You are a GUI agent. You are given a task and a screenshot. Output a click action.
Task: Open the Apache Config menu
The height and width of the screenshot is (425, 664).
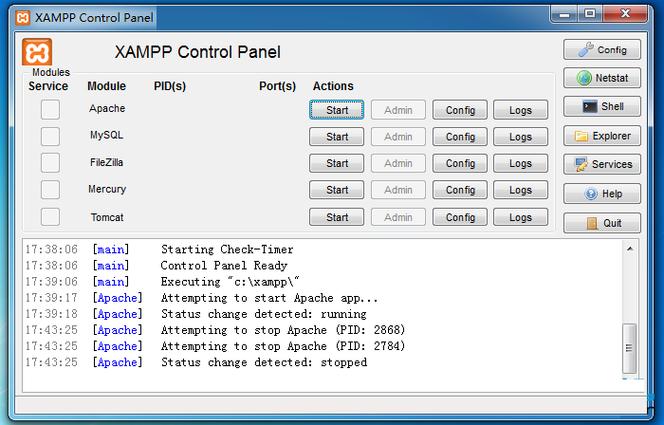pos(460,110)
